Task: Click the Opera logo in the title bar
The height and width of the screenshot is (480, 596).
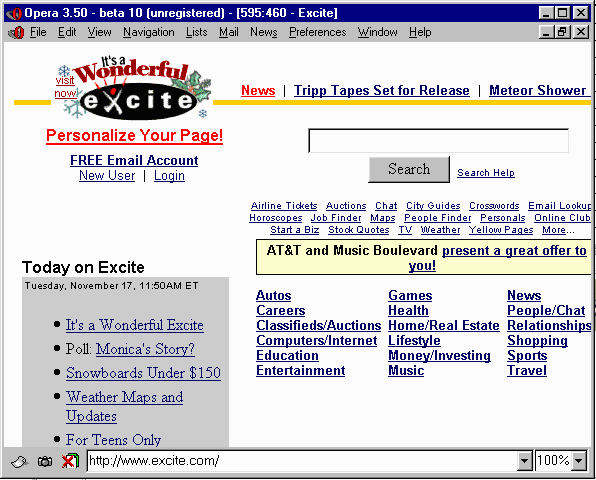Action: click(x=14, y=13)
